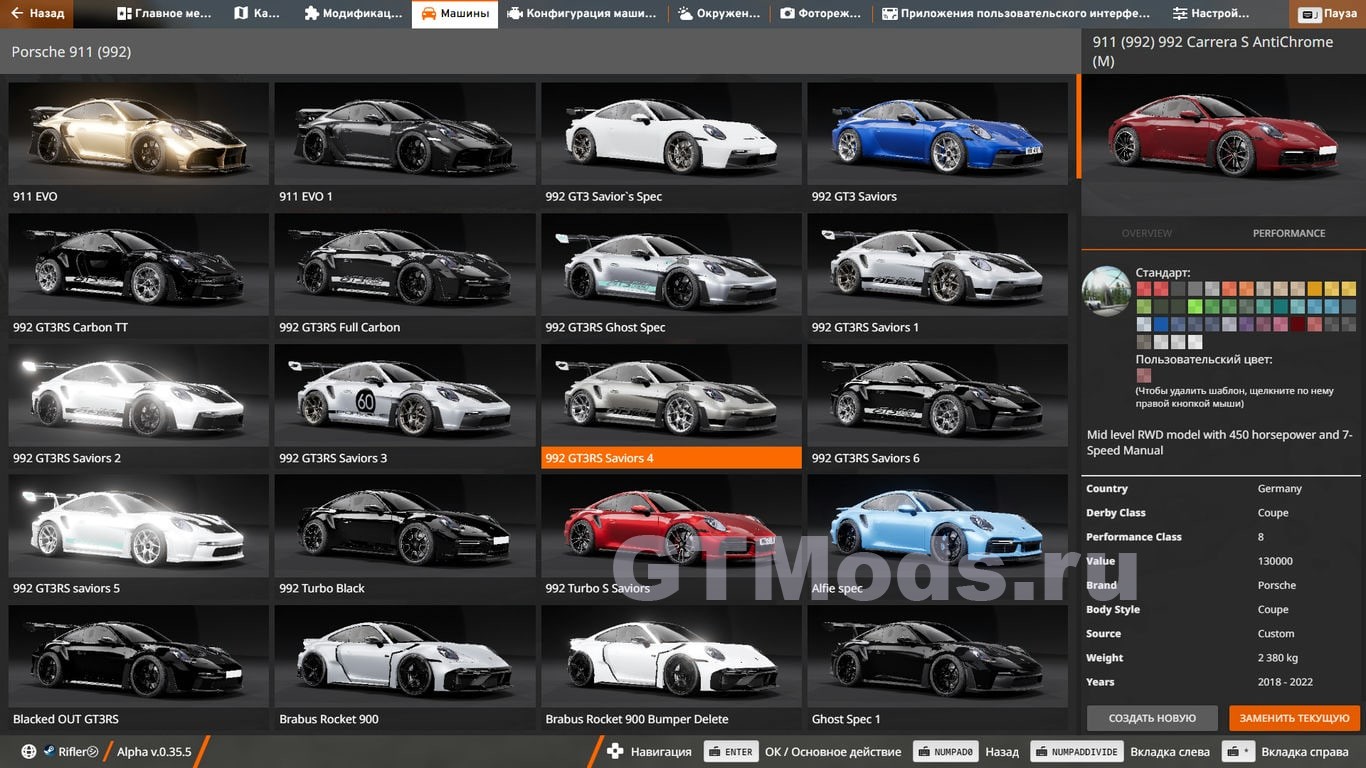1366x768 pixels.
Task: Click the Вкладка справа hint label
Action: tap(1304, 752)
